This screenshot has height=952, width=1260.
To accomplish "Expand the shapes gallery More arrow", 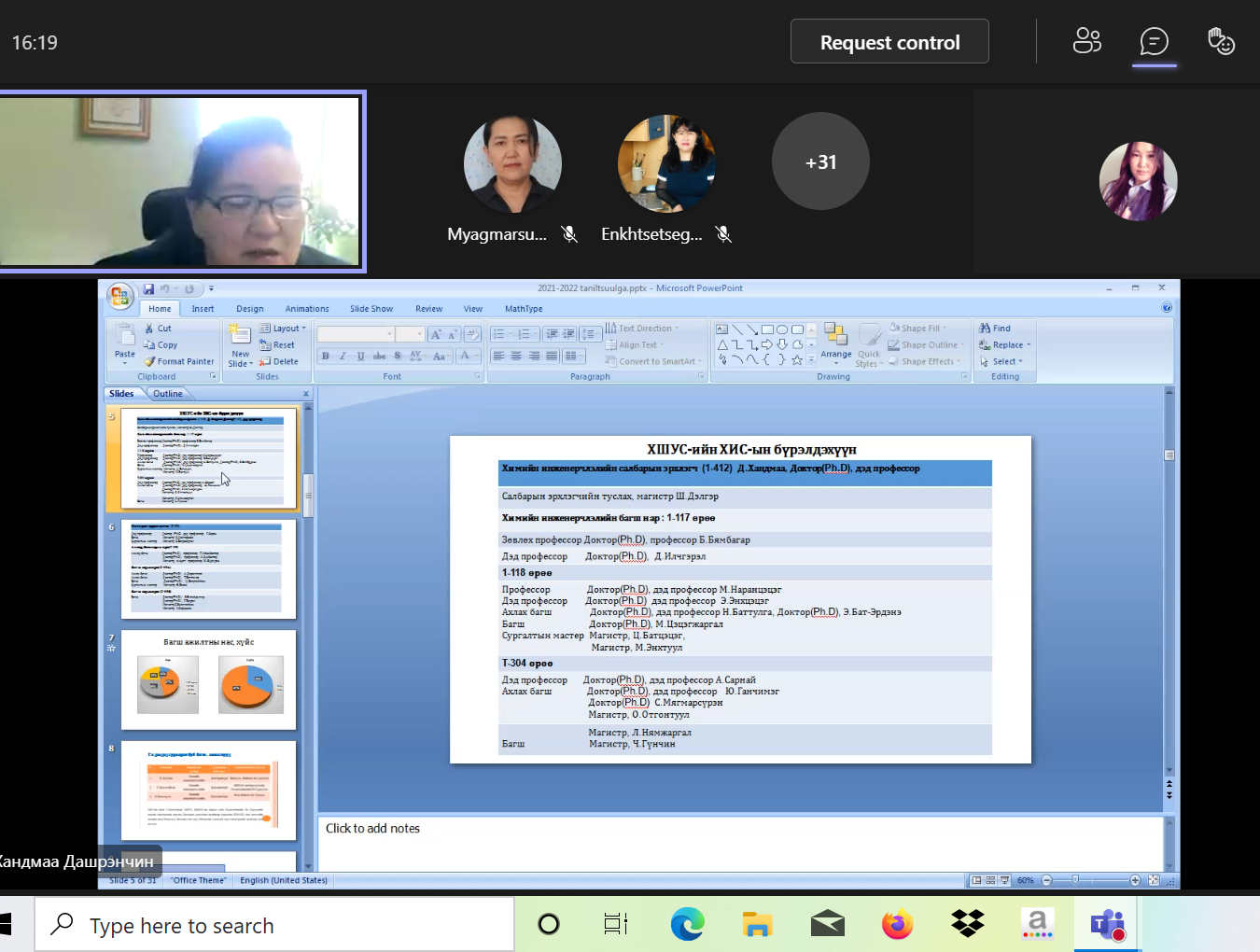I will click(x=811, y=359).
